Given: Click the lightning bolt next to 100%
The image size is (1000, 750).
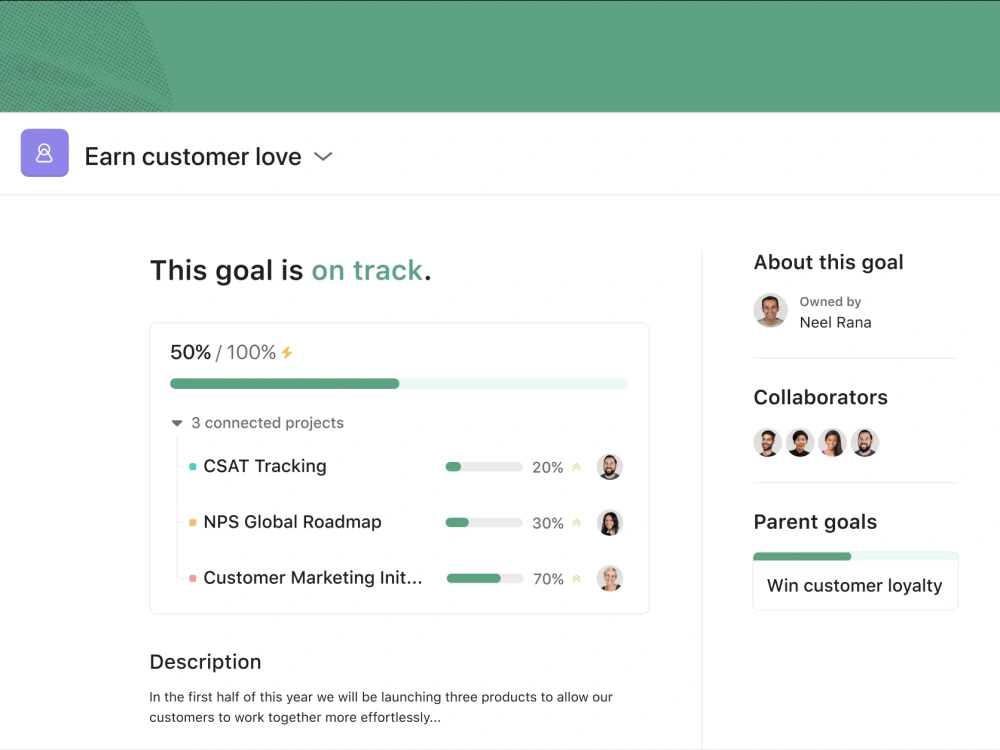Looking at the screenshot, I should (288, 352).
